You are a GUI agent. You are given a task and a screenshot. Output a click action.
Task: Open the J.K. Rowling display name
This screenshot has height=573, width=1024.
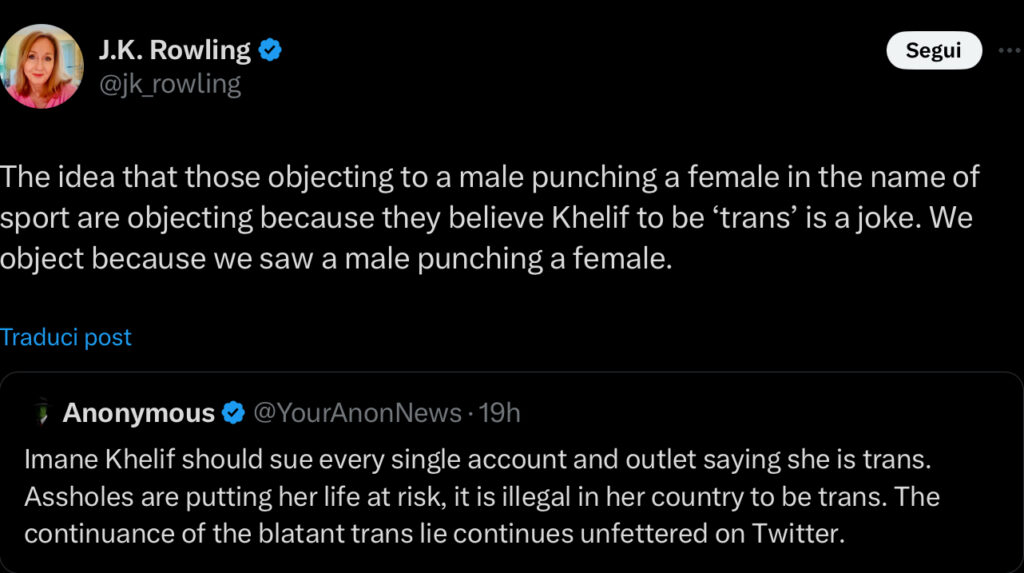click(172, 49)
